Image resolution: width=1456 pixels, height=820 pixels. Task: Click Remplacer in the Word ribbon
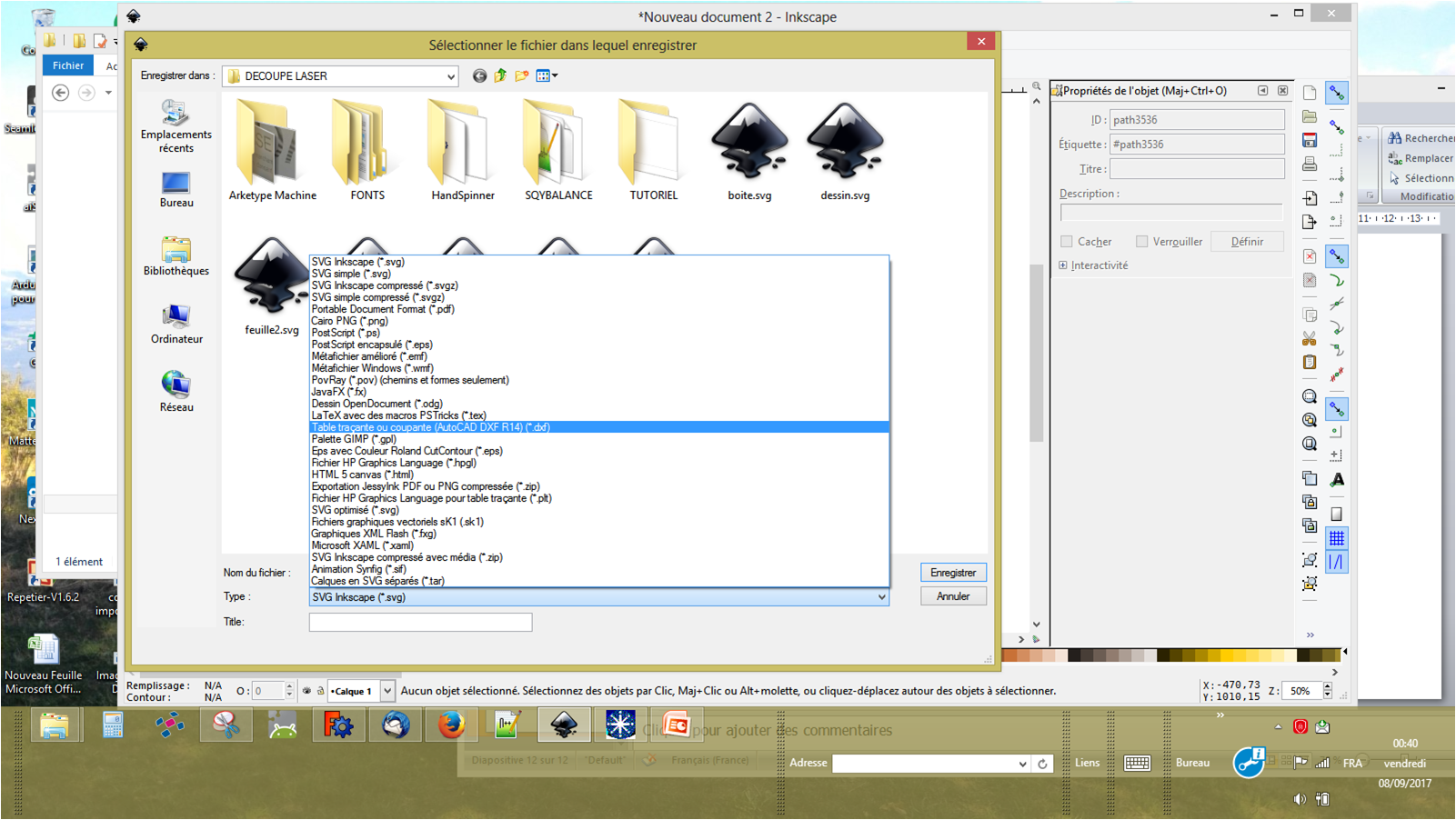point(1421,158)
